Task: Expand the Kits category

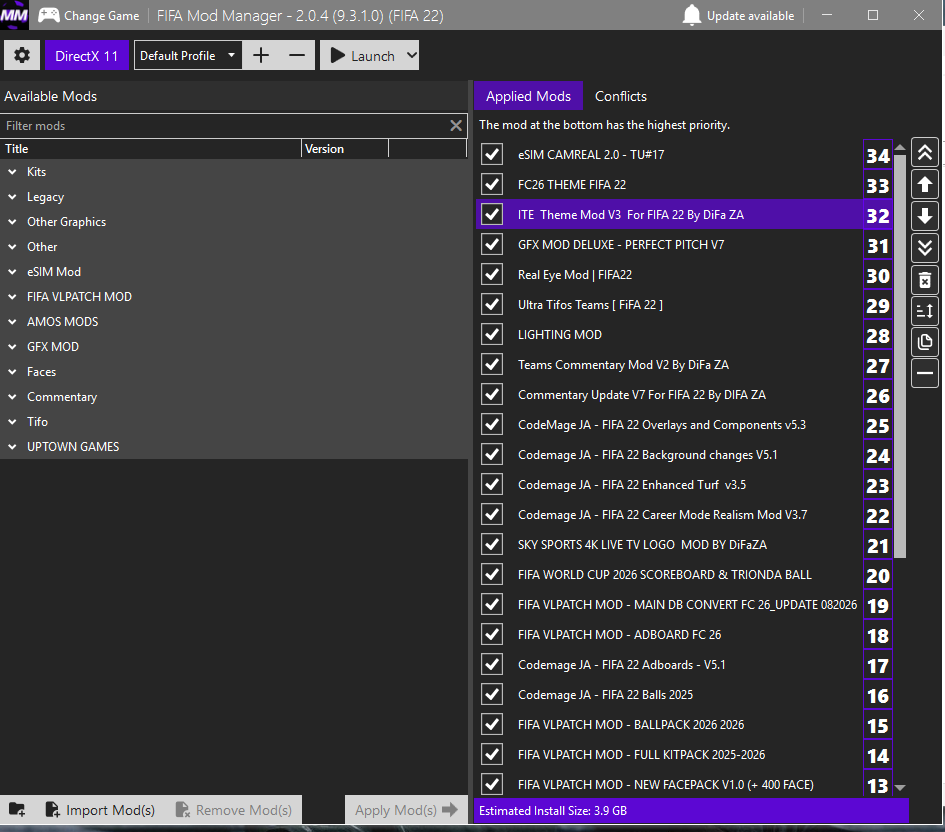Action: [x=12, y=172]
